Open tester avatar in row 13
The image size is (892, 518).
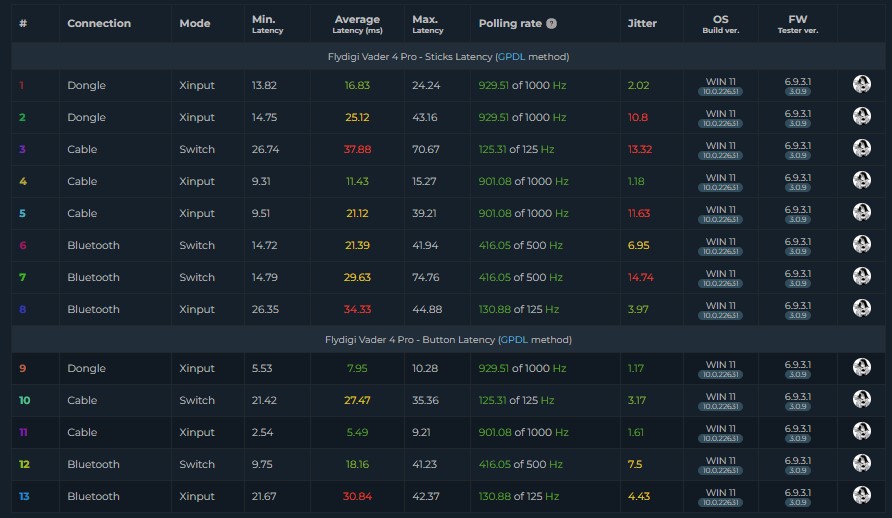pos(862,495)
